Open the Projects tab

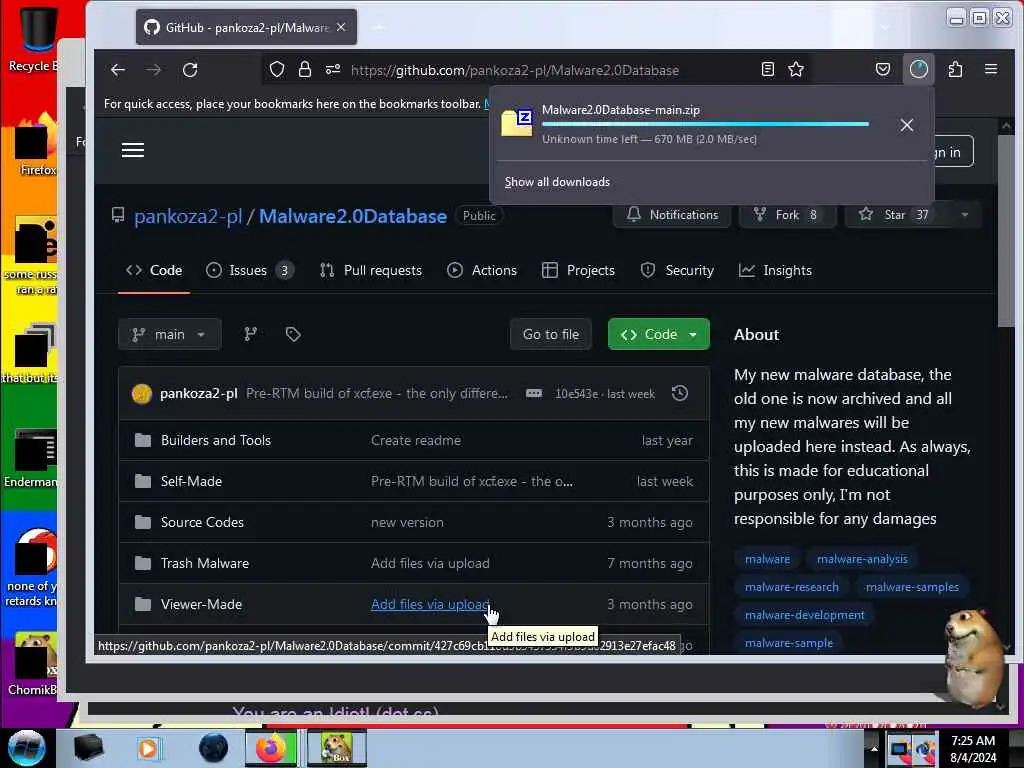click(579, 270)
